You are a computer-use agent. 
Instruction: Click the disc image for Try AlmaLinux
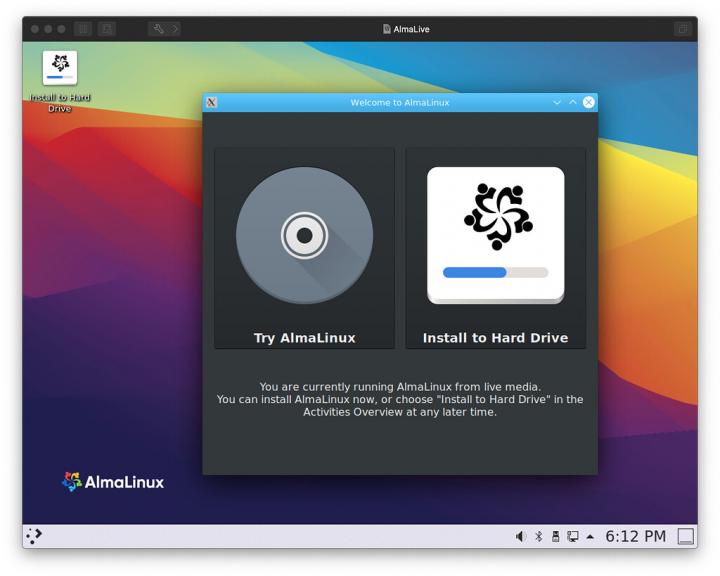[x=304, y=236]
